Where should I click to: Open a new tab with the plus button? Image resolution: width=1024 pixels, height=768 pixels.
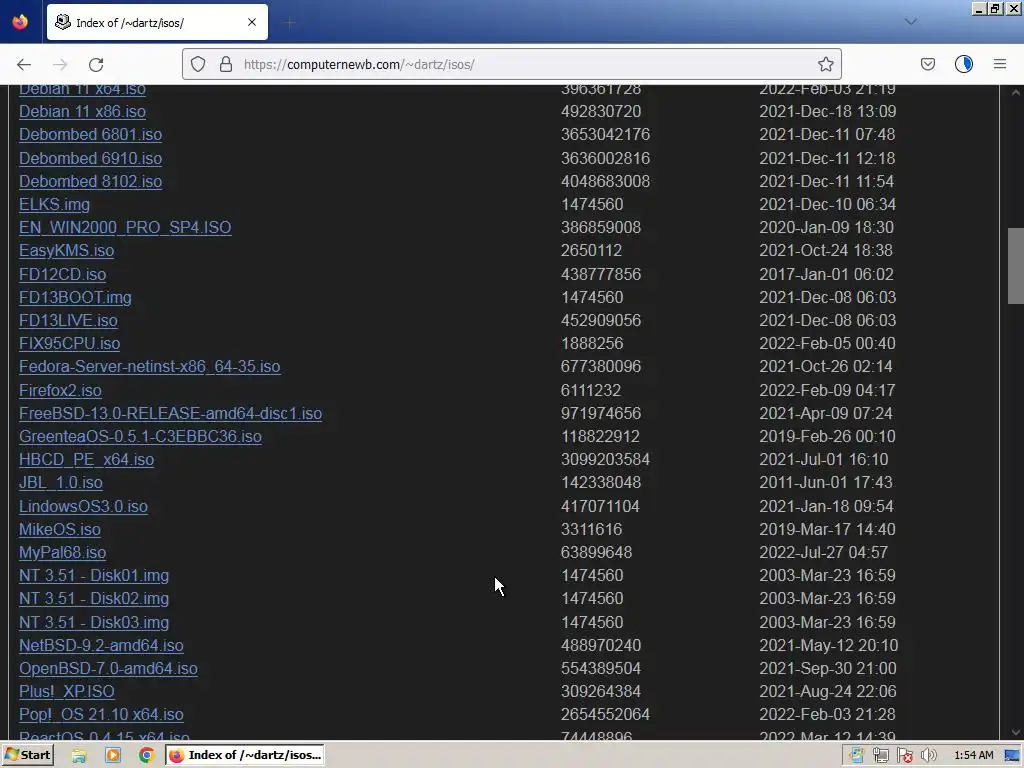point(289,23)
